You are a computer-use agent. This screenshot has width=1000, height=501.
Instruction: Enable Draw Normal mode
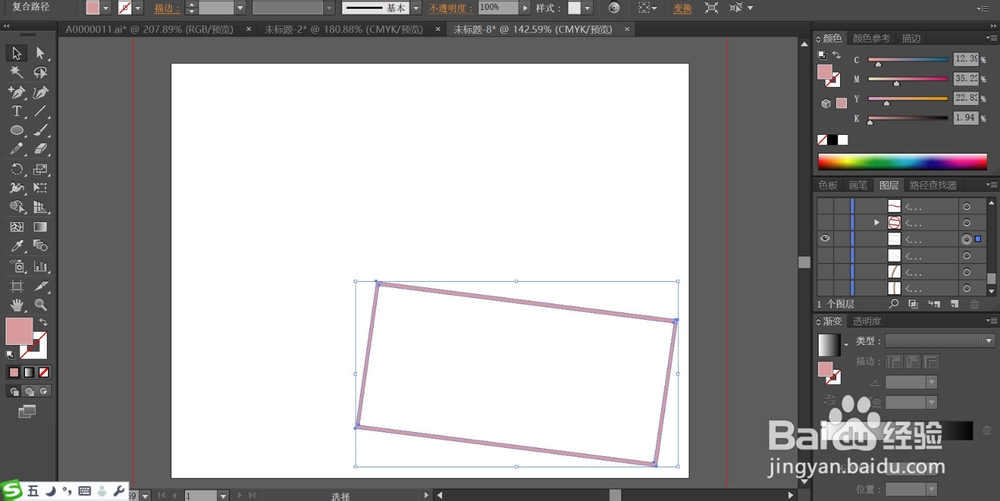coord(14,391)
